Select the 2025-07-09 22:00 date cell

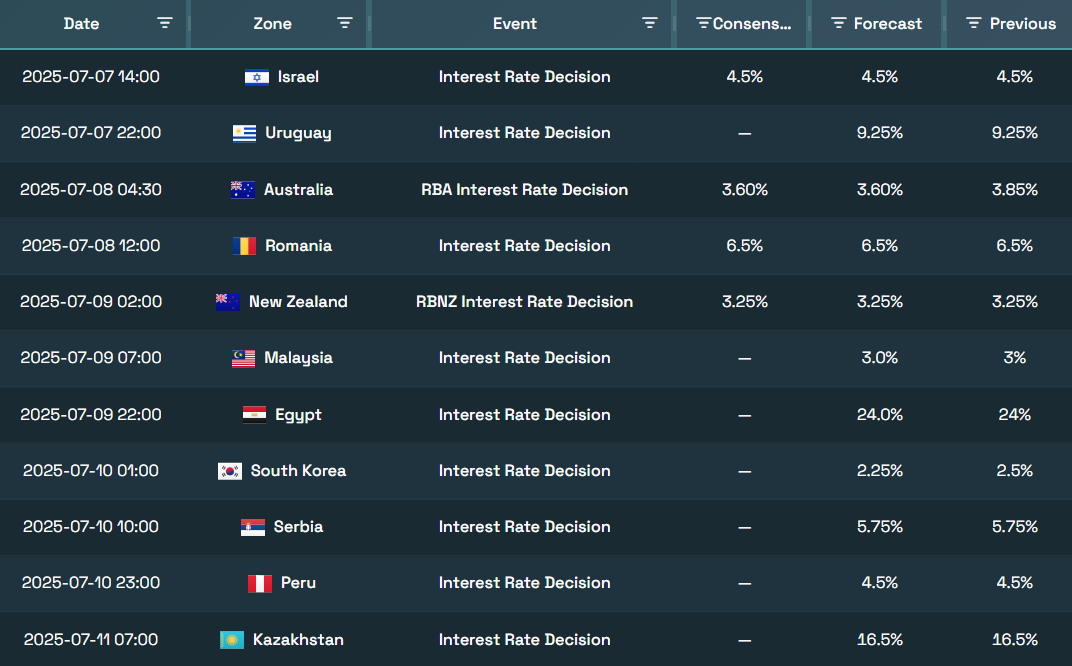(91, 414)
